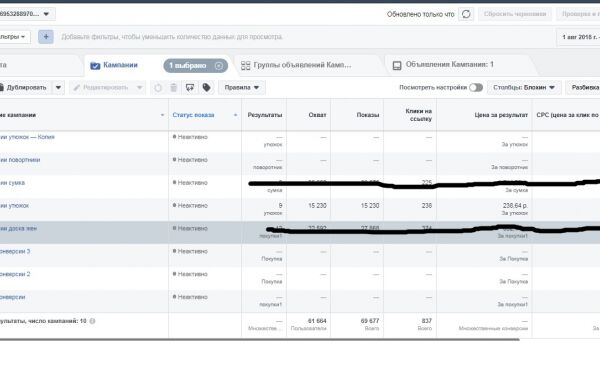Switch to 'Группы объявлений Камп...' tab
Screen dimensions: 600x365
pos(302,65)
